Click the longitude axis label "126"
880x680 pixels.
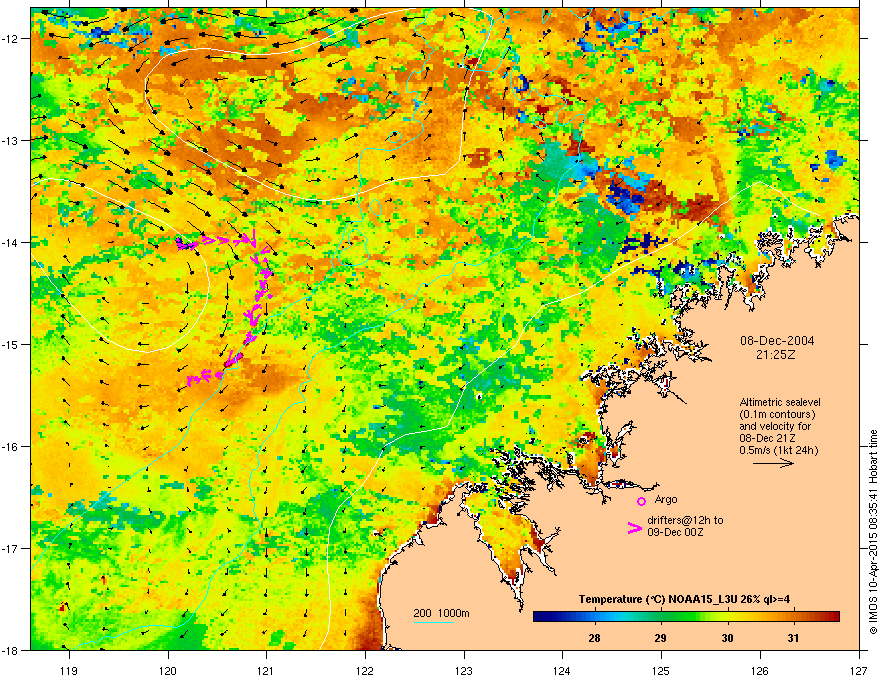pyautogui.click(x=760, y=670)
